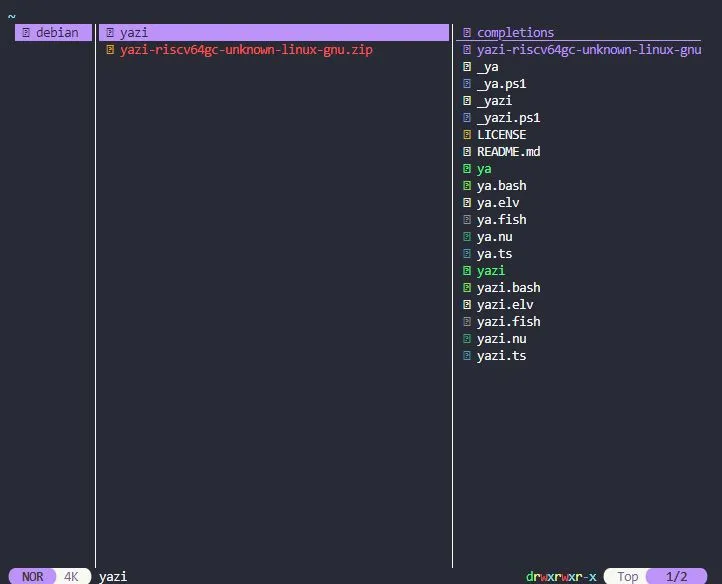Viewport: 722px width, 584px height.
Task: Click the PowerShell icon next to _yazi.ps1
Action: tap(466, 118)
